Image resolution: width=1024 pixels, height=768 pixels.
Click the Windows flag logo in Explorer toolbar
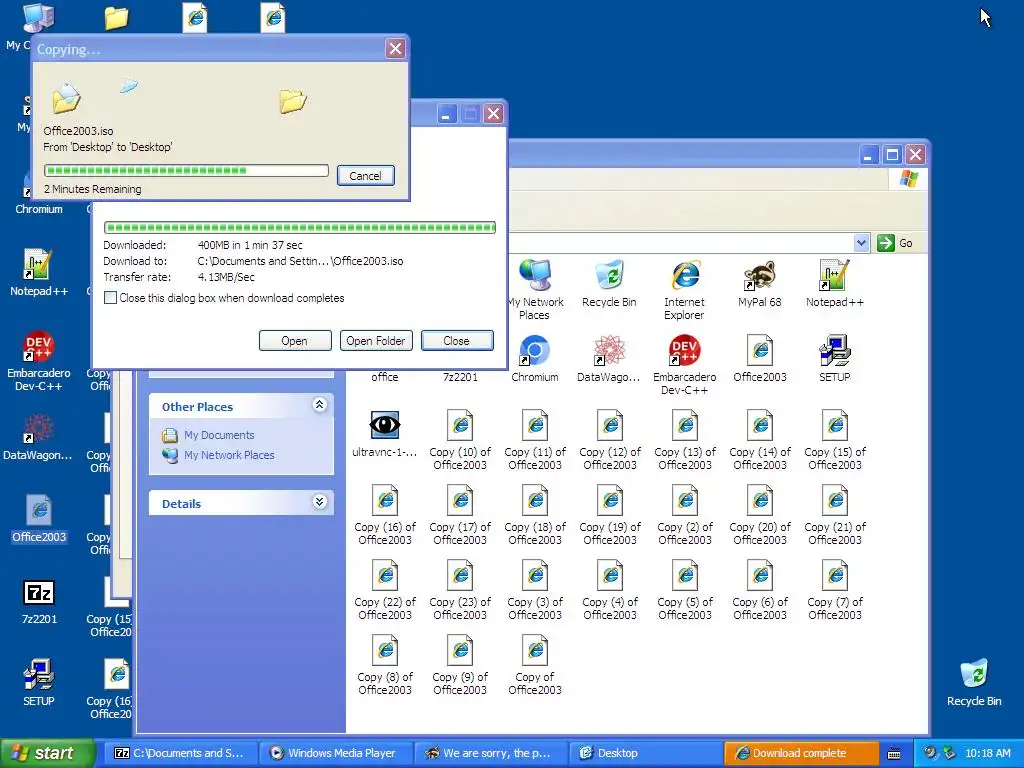pos(908,178)
